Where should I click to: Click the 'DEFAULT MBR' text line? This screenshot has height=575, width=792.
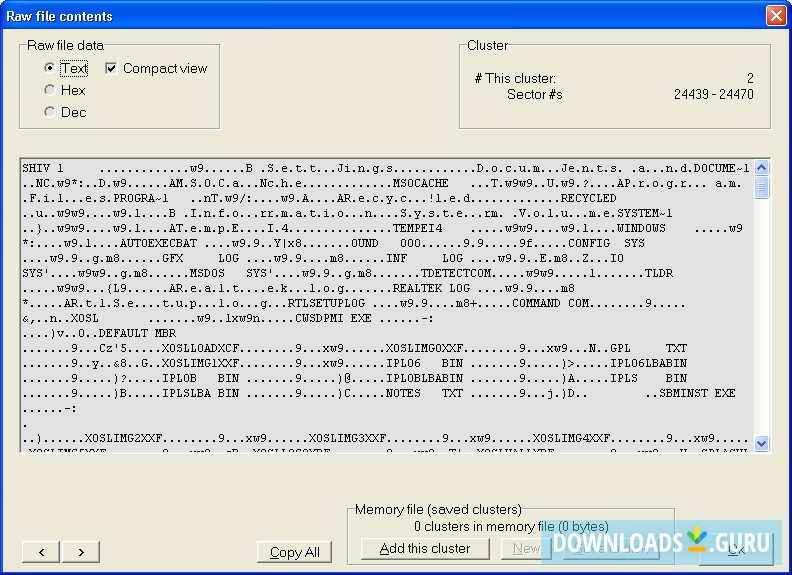coord(137,333)
